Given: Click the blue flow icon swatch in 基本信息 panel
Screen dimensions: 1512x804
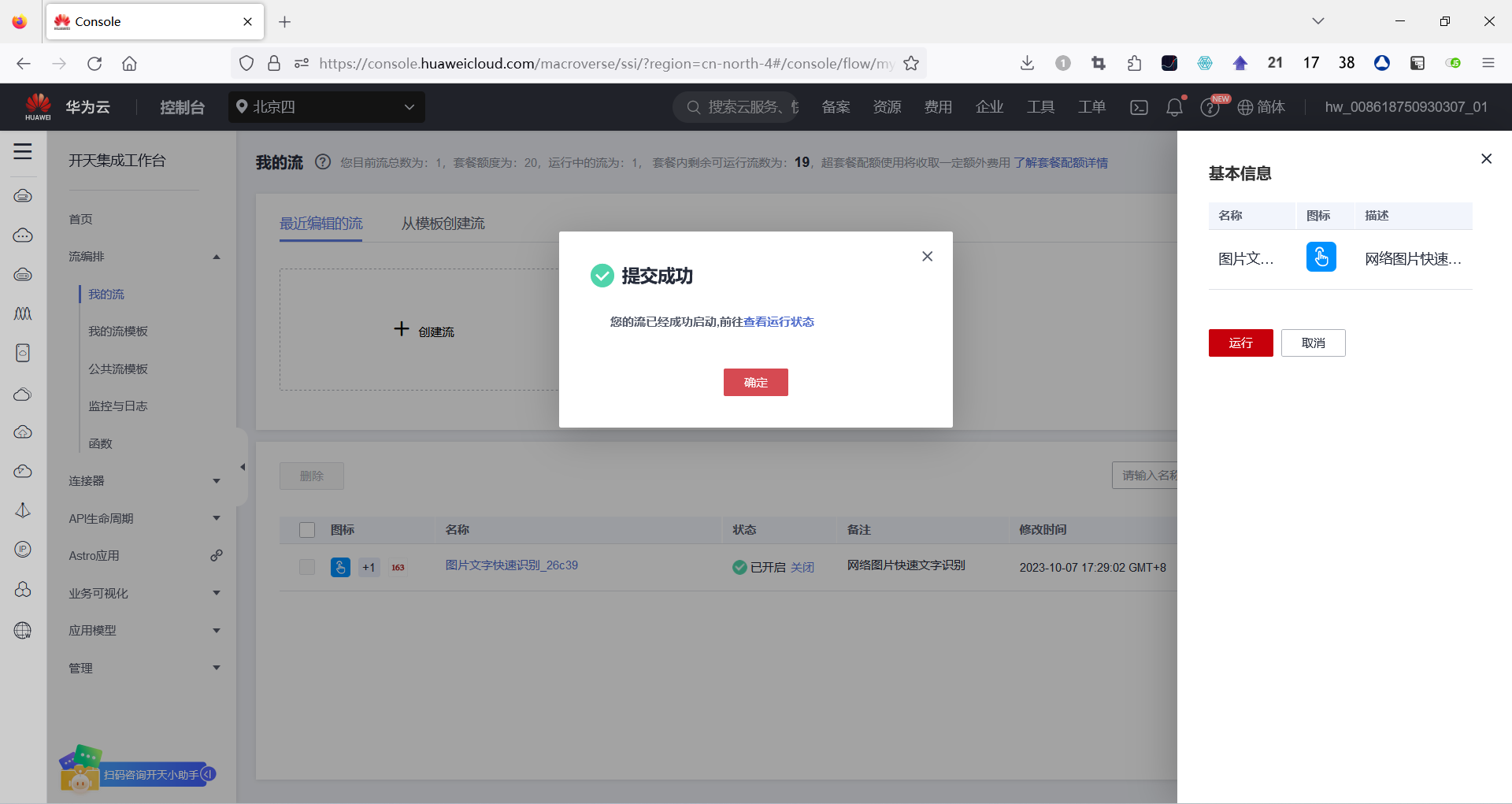Looking at the screenshot, I should [1321, 257].
